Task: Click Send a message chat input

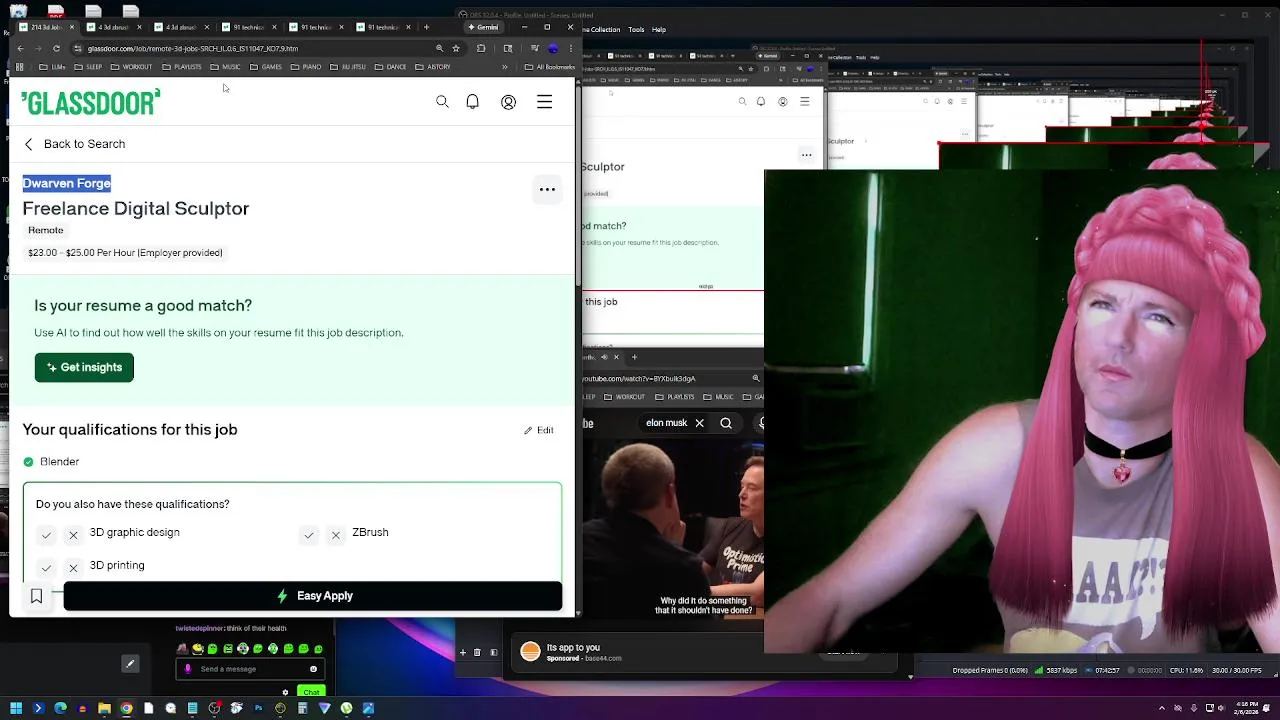Action: tap(250, 669)
